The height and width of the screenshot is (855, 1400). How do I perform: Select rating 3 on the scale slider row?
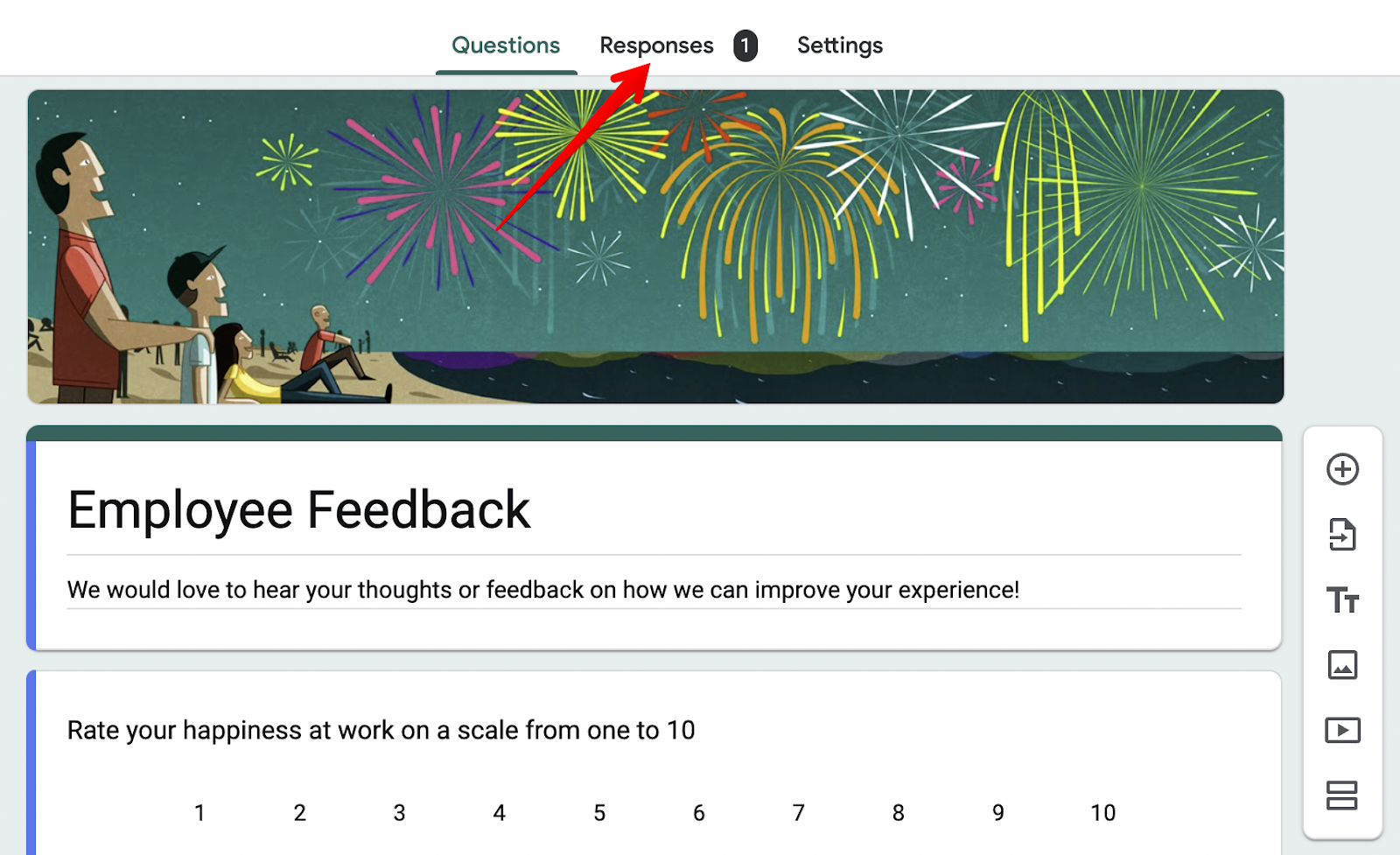click(x=400, y=812)
